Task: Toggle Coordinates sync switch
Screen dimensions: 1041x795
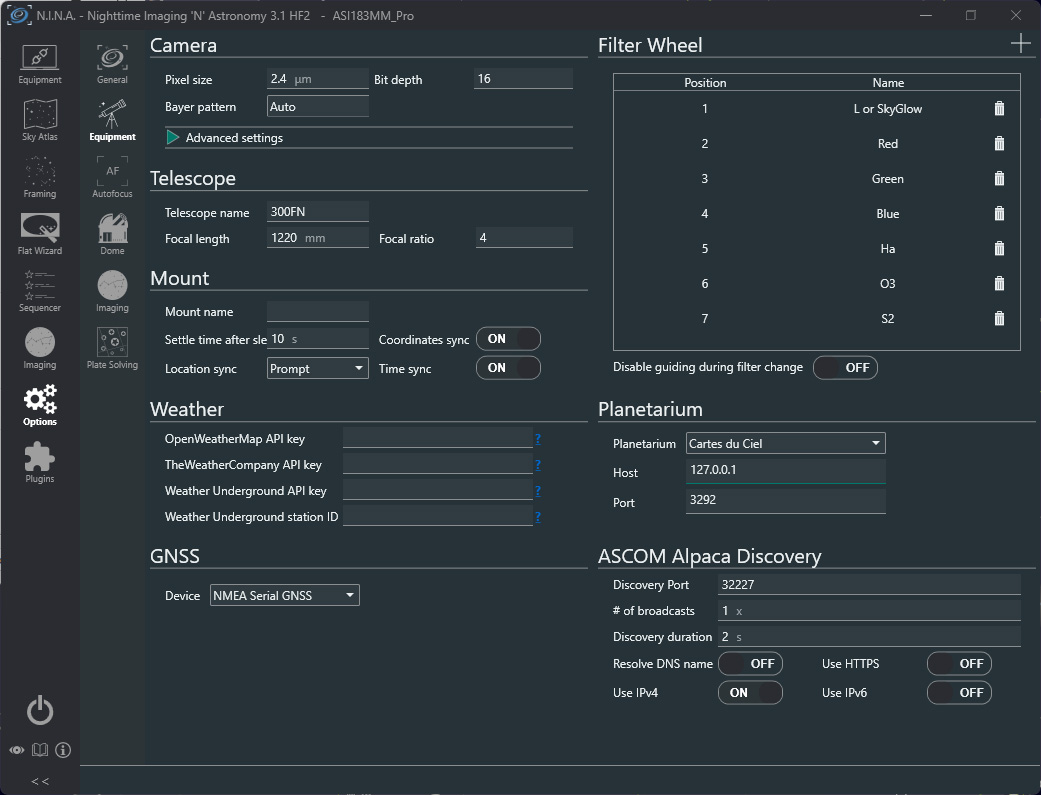Action: coord(509,339)
